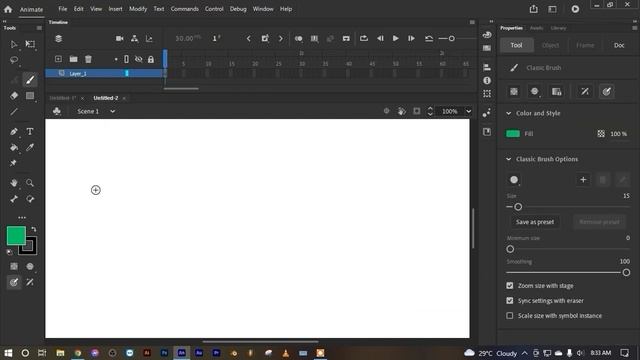The image size is (640, 360).
Task: Select the Free Transform tool
Action: point(30,44)
